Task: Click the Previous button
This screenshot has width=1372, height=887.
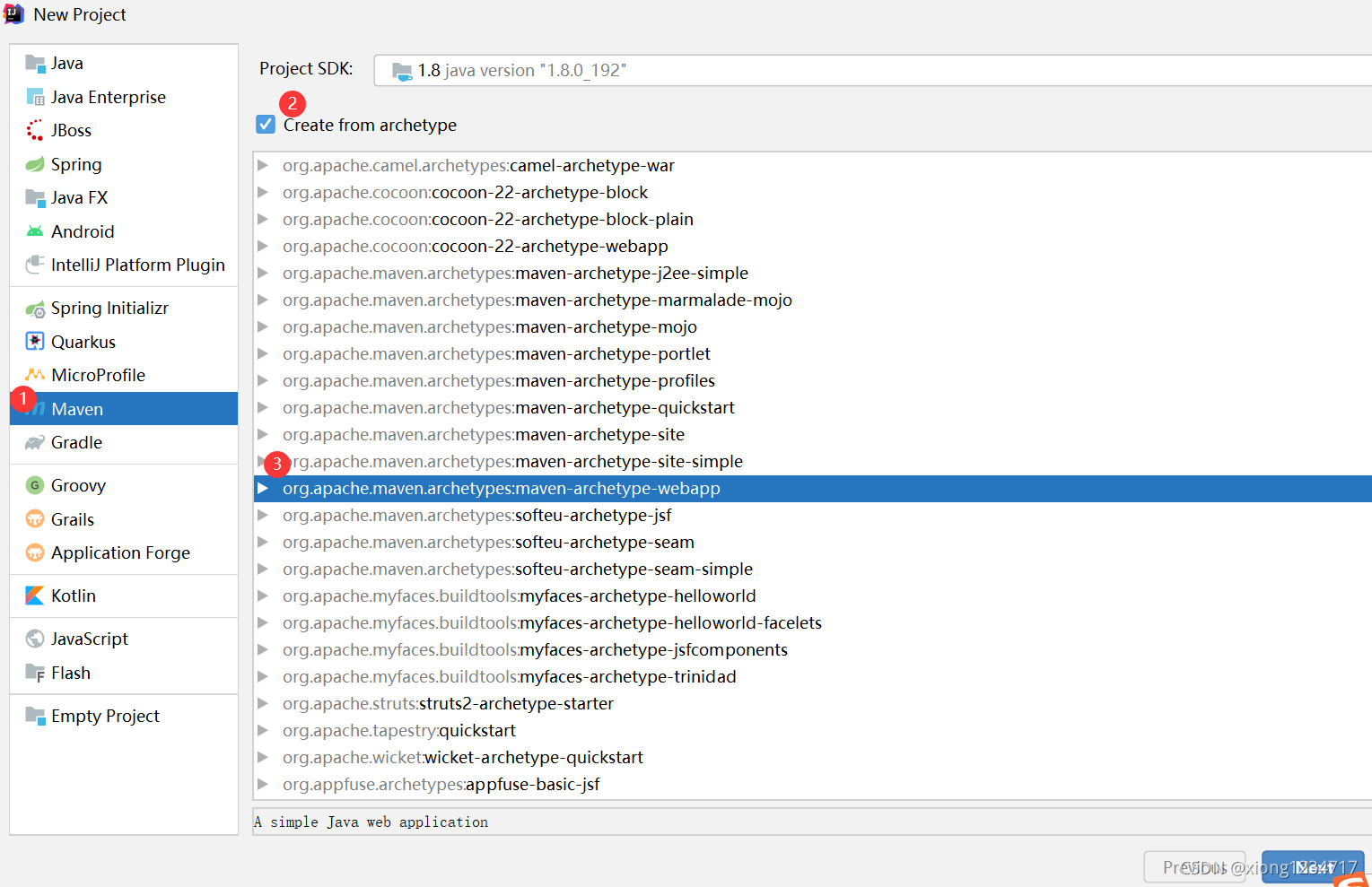Action: point(1194,867)
